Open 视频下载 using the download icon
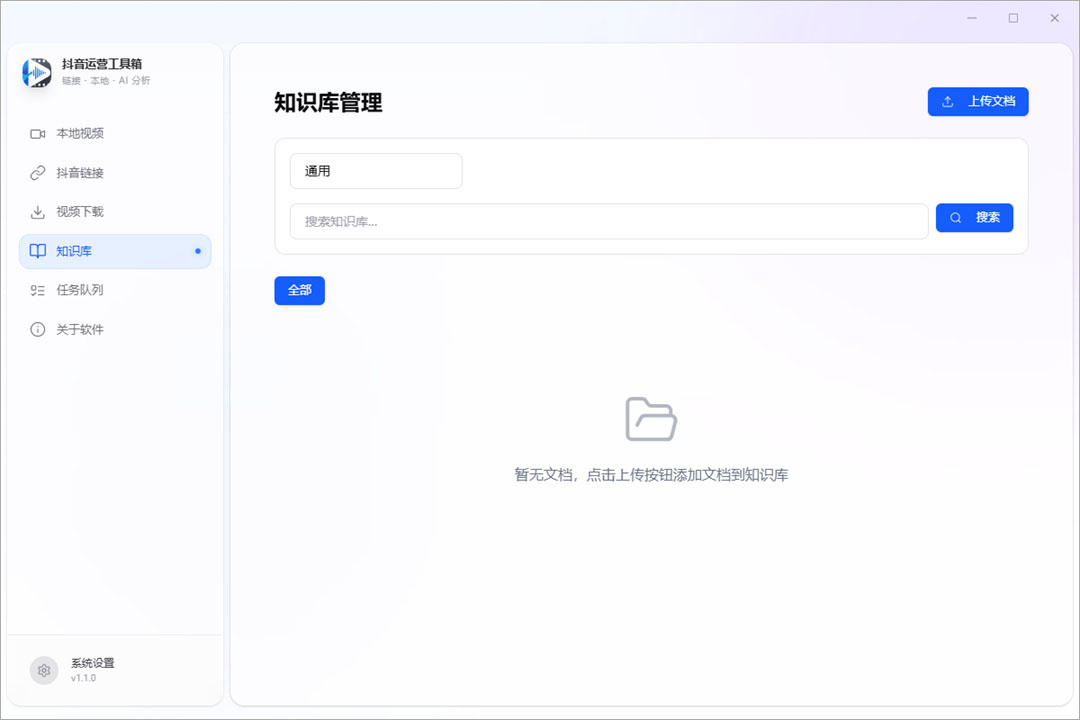 [x=39, y=211]
